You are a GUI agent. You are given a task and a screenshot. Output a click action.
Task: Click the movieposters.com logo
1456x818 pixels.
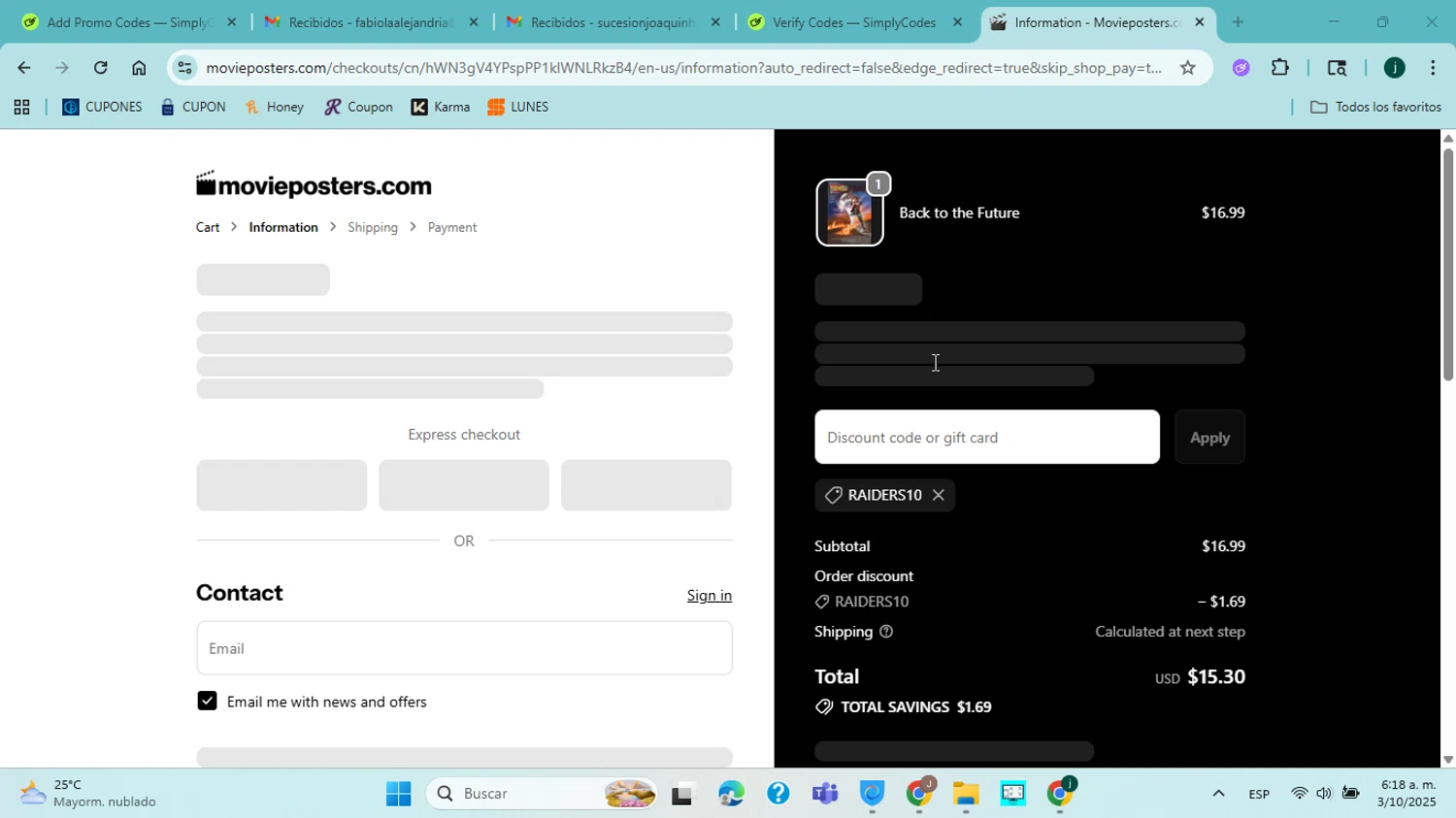coord(314,184)
